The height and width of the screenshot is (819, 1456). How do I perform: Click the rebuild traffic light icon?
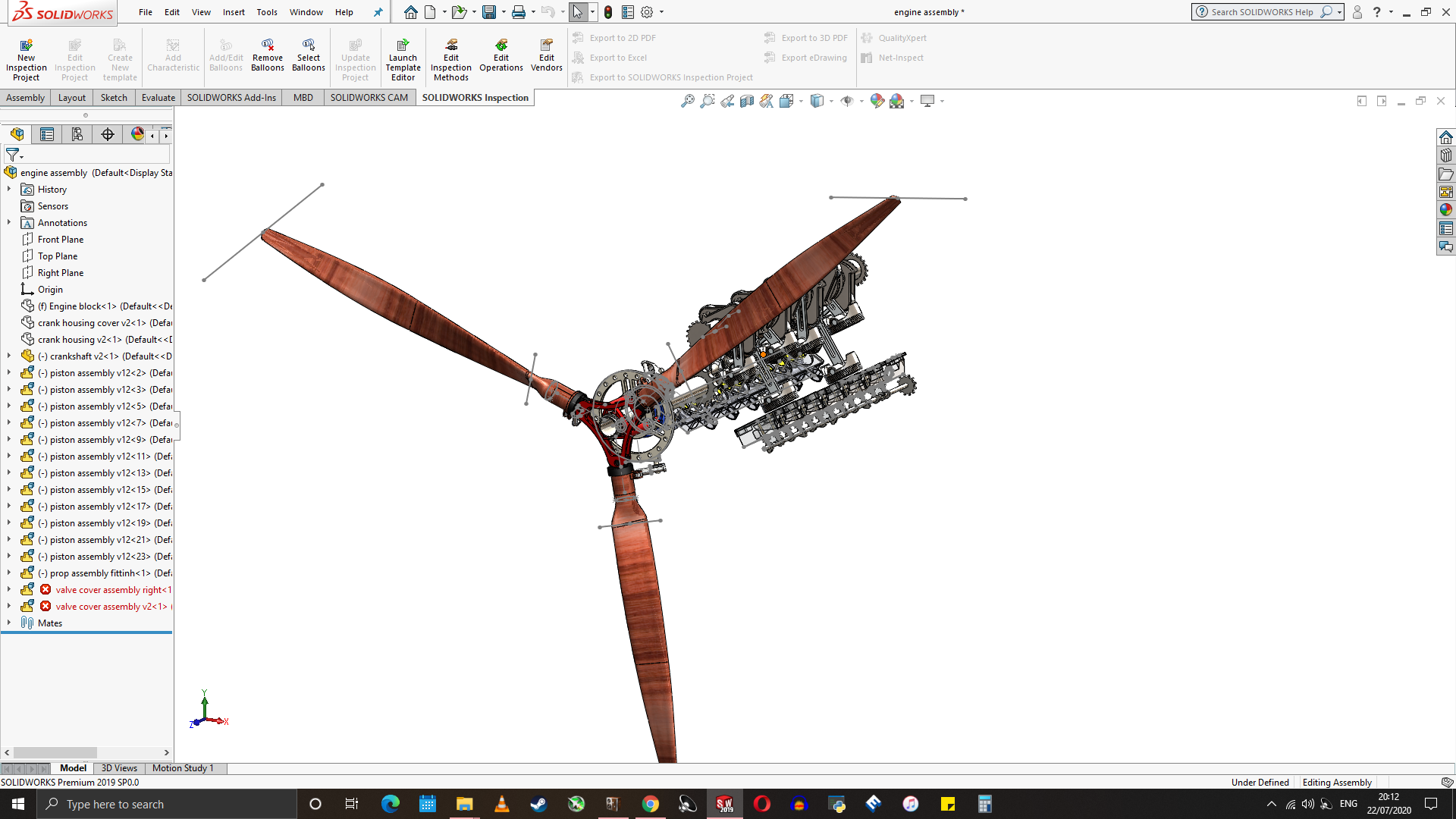pos(608,12)
